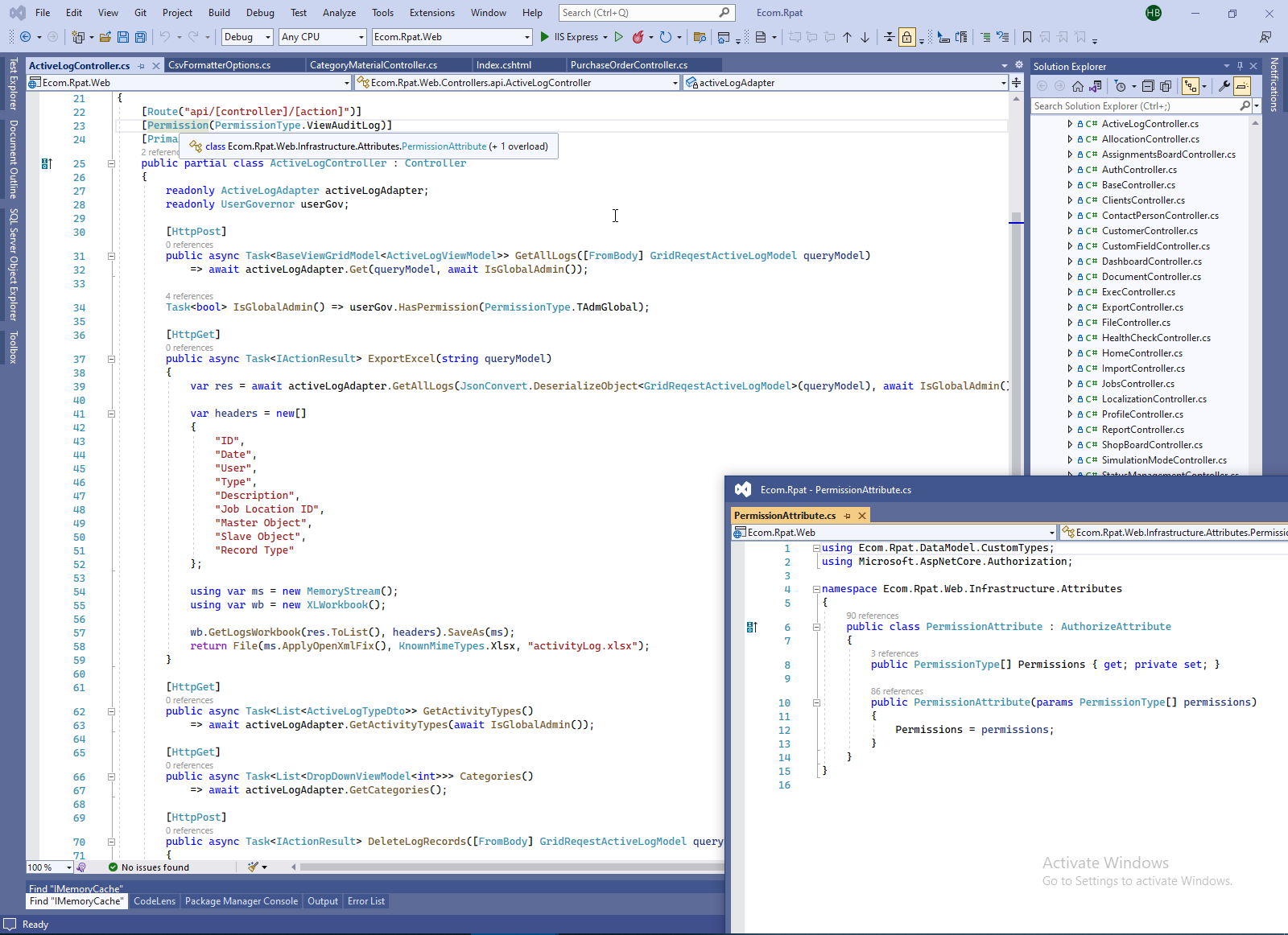Start debugging with IIS Express play button
This screenshot has height=935, width=1288.
click(x=545, y=37)
